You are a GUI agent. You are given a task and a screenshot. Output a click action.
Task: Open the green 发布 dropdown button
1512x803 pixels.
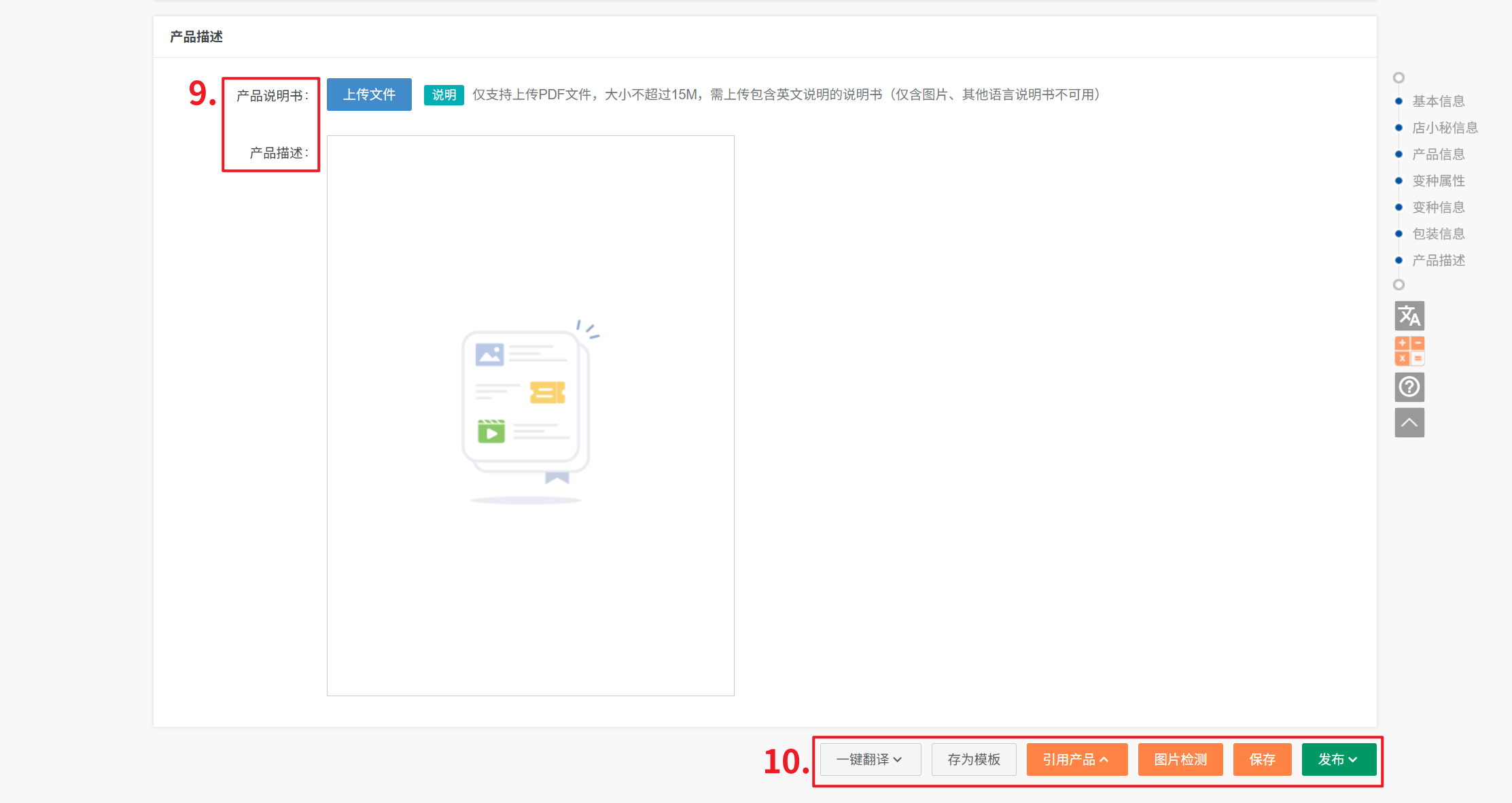1338,759
